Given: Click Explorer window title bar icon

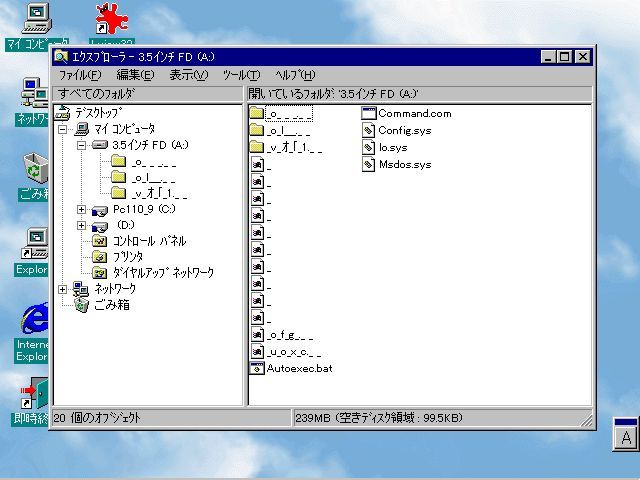Looking at the screenshot, I should (62, 57).
